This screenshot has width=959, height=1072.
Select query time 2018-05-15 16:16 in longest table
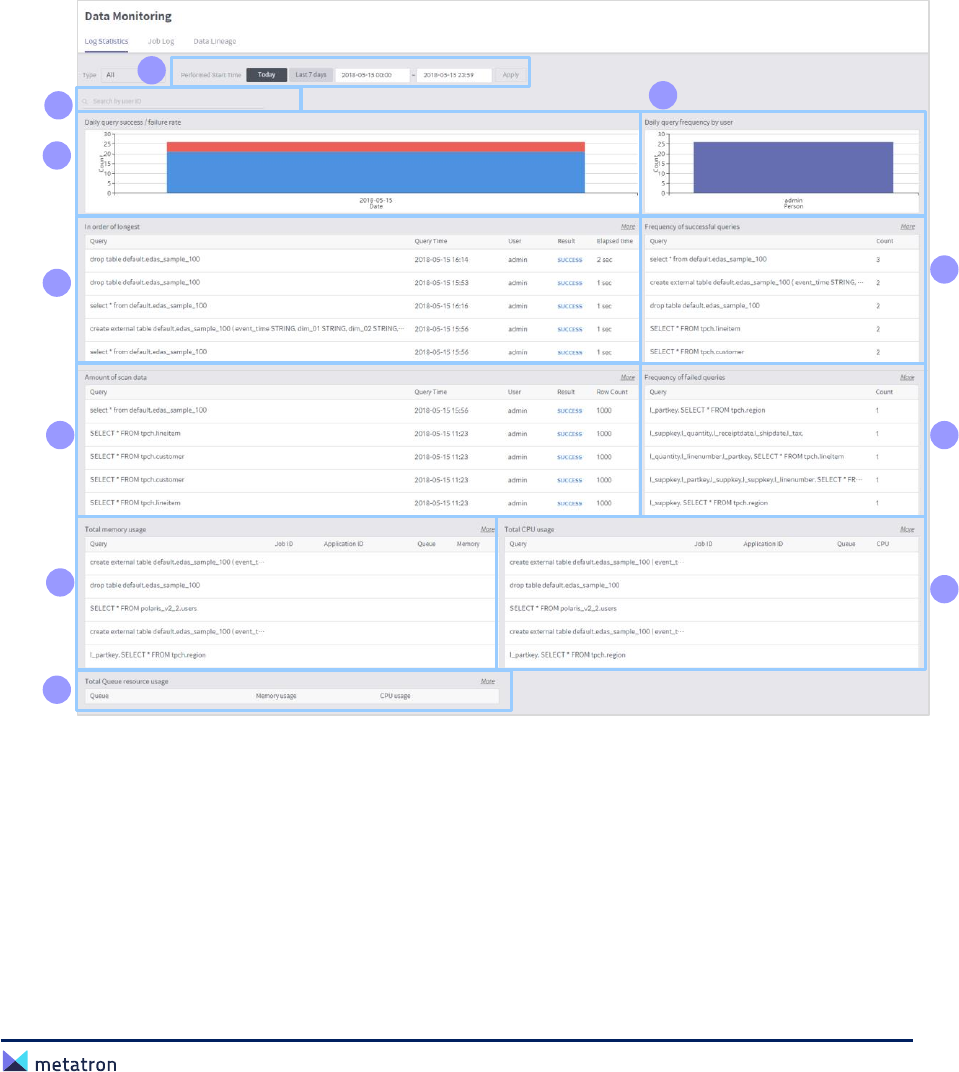[x=442, y=306]
